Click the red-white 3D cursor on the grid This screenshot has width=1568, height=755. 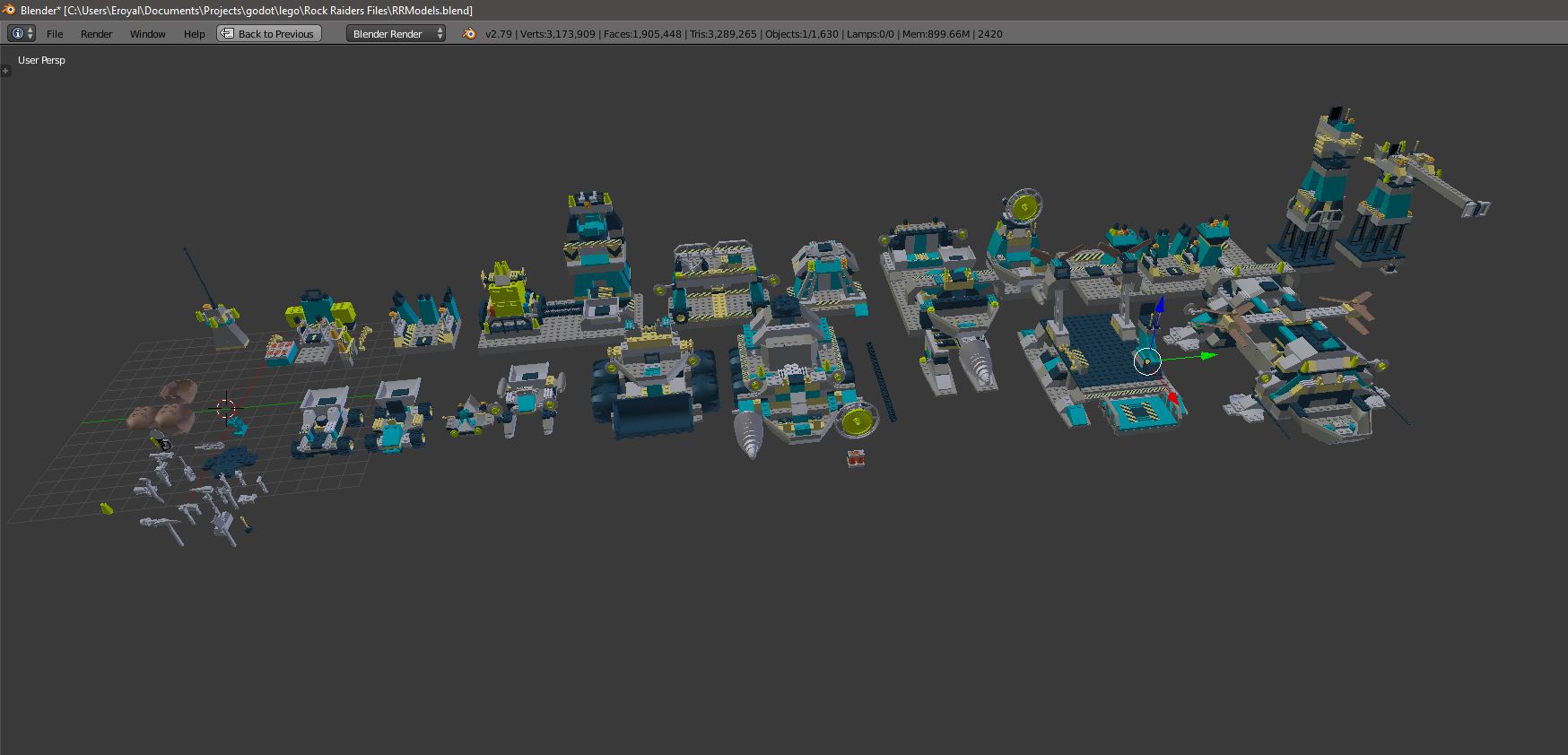click(x=225, y=409)
